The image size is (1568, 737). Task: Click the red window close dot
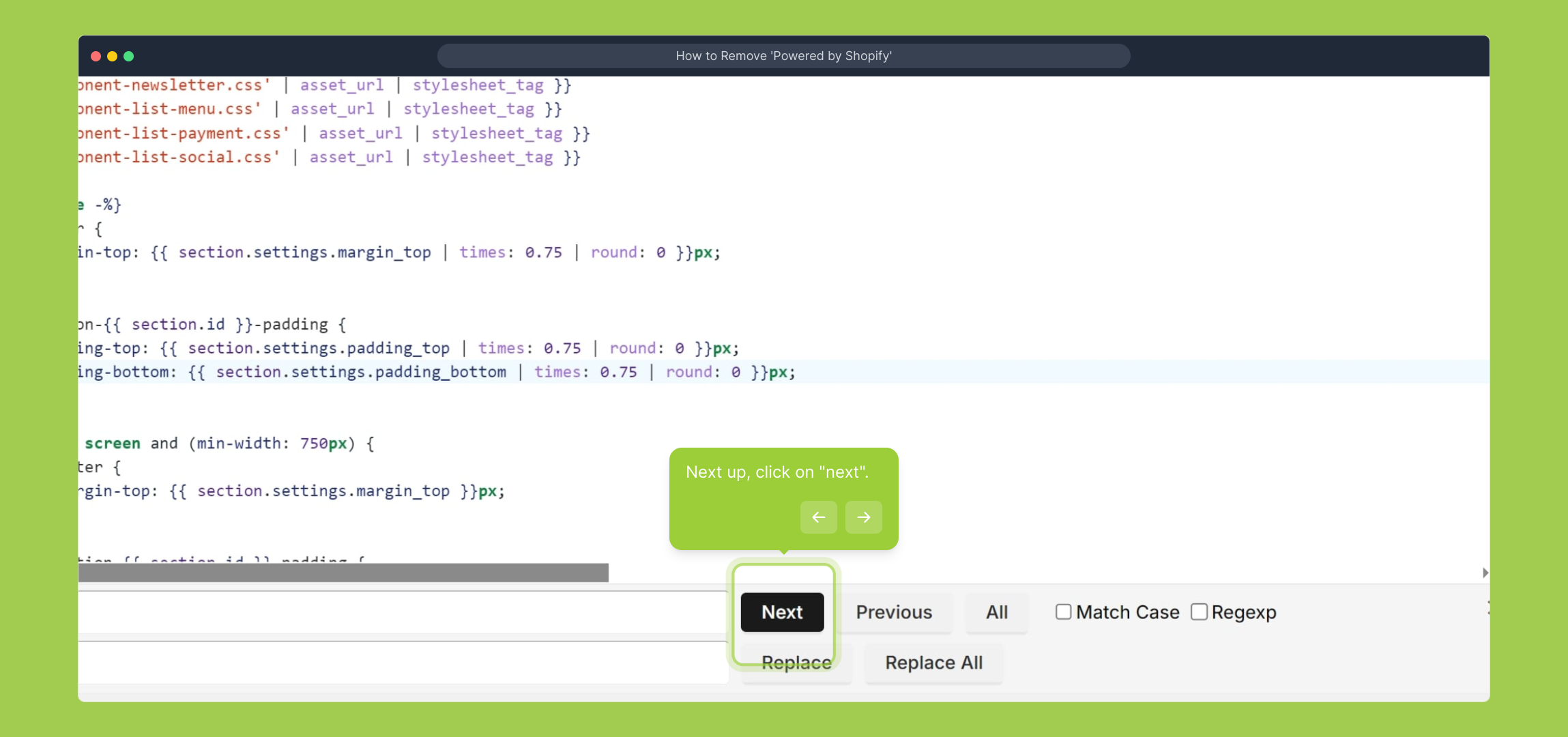click(96, 56)
